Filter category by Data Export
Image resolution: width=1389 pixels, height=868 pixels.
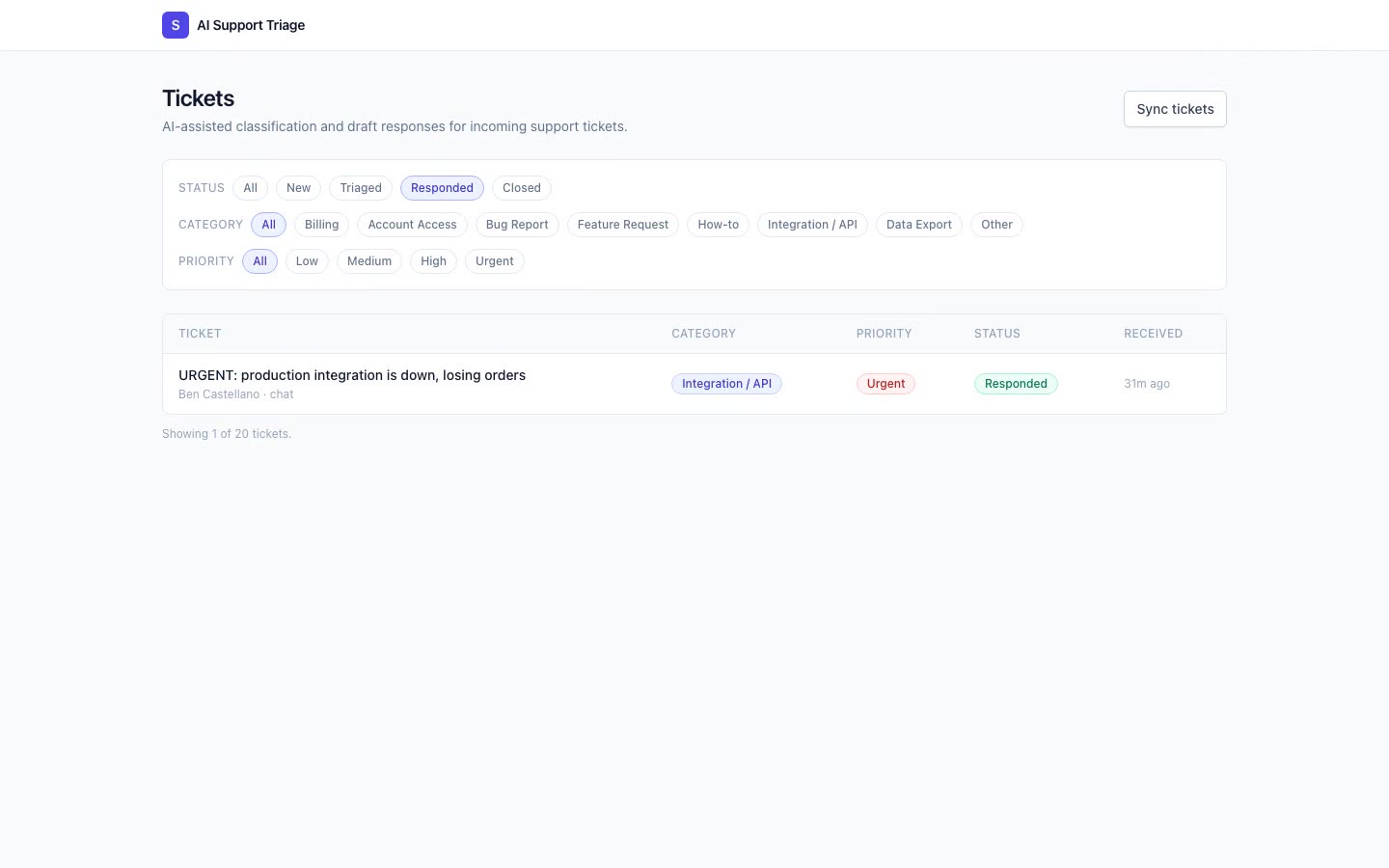(x=919, y=225)
